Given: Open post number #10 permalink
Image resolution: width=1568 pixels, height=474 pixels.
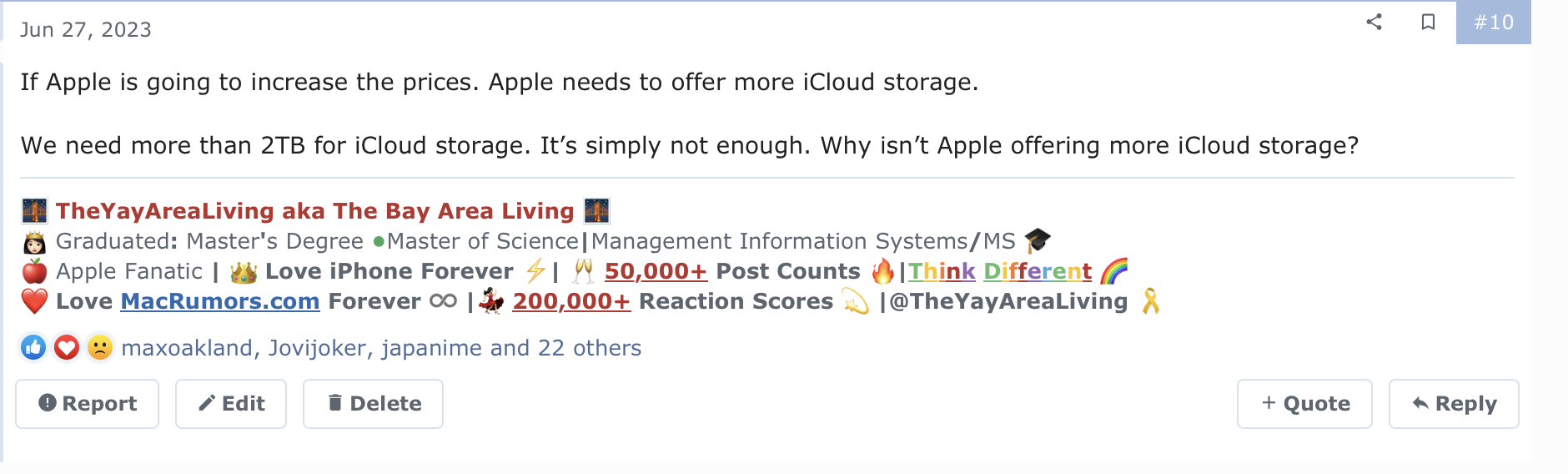Looking at the screenshot, I should click(1493, 23).
